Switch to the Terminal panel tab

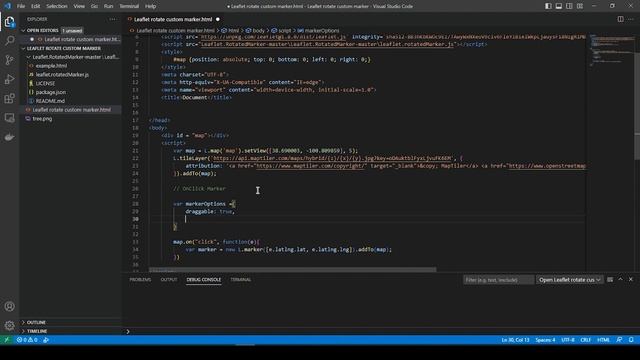point(241,280)
